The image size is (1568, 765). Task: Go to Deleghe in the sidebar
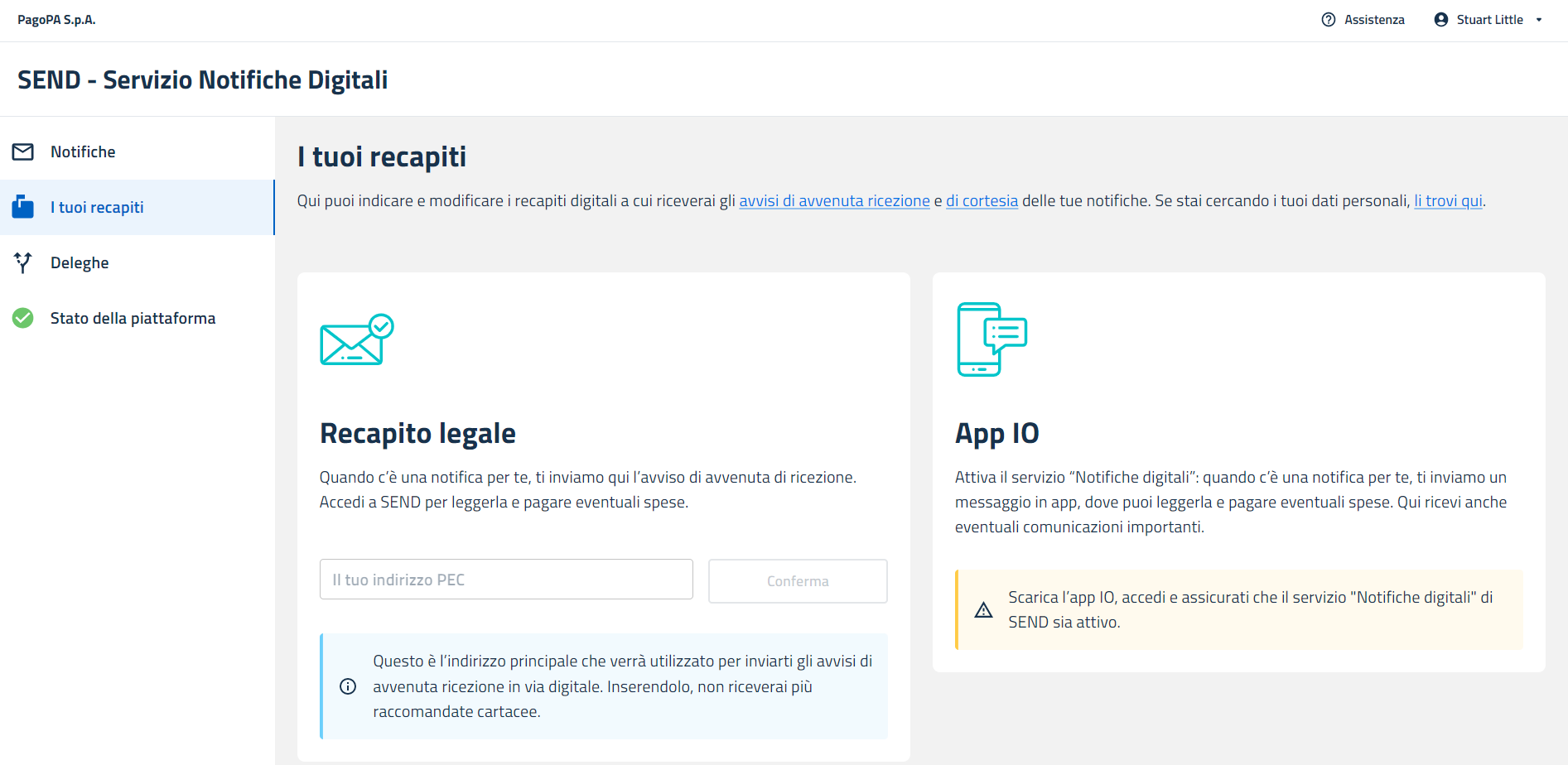pos(80,262)
